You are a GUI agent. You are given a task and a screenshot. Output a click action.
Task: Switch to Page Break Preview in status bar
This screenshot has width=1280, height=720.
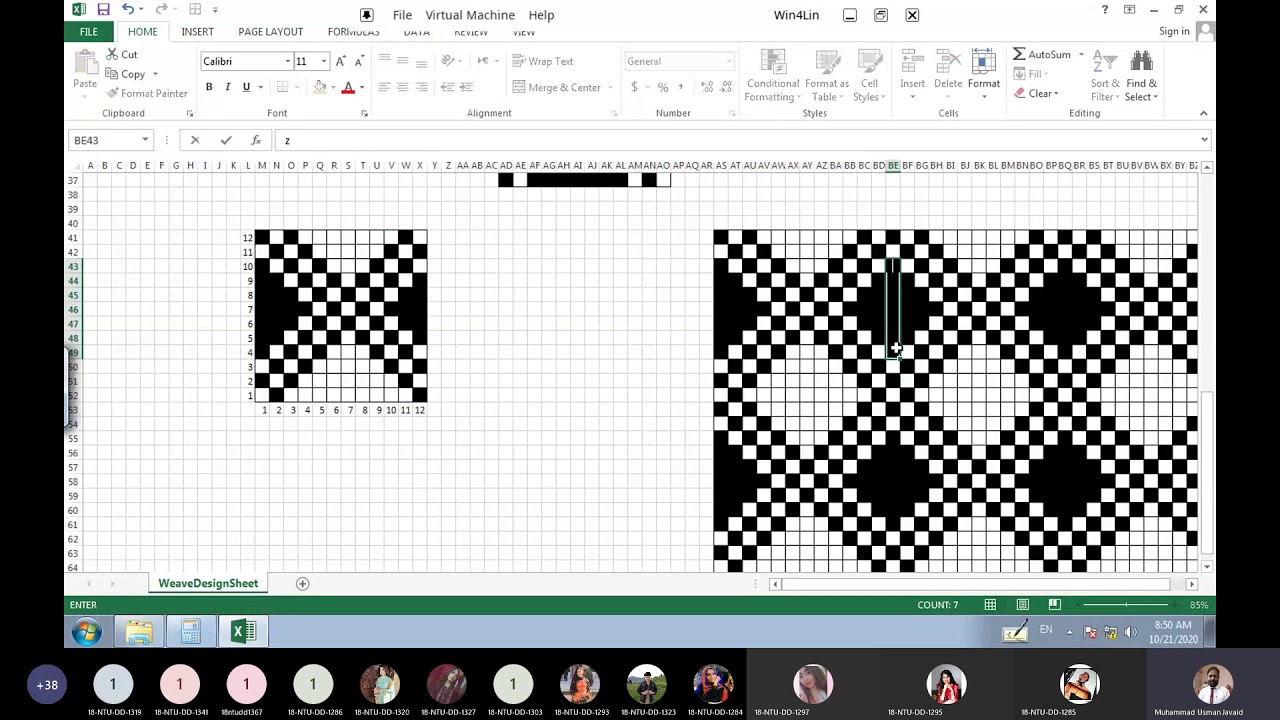tap(1054, 605)
